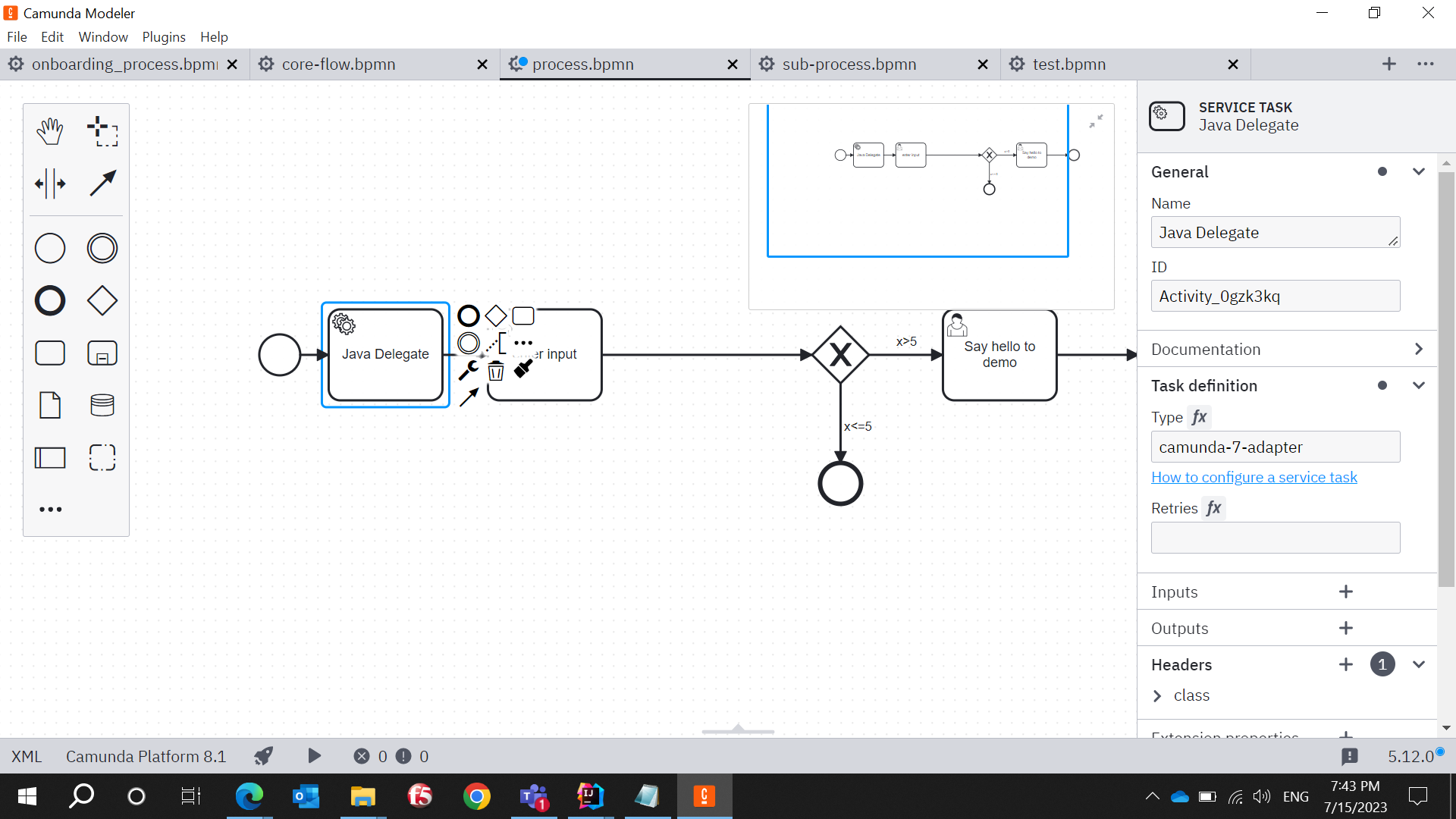This screenshot has height=819, width=1456.
Task: Add an Outputs entry
Action: click(1345, 628)
